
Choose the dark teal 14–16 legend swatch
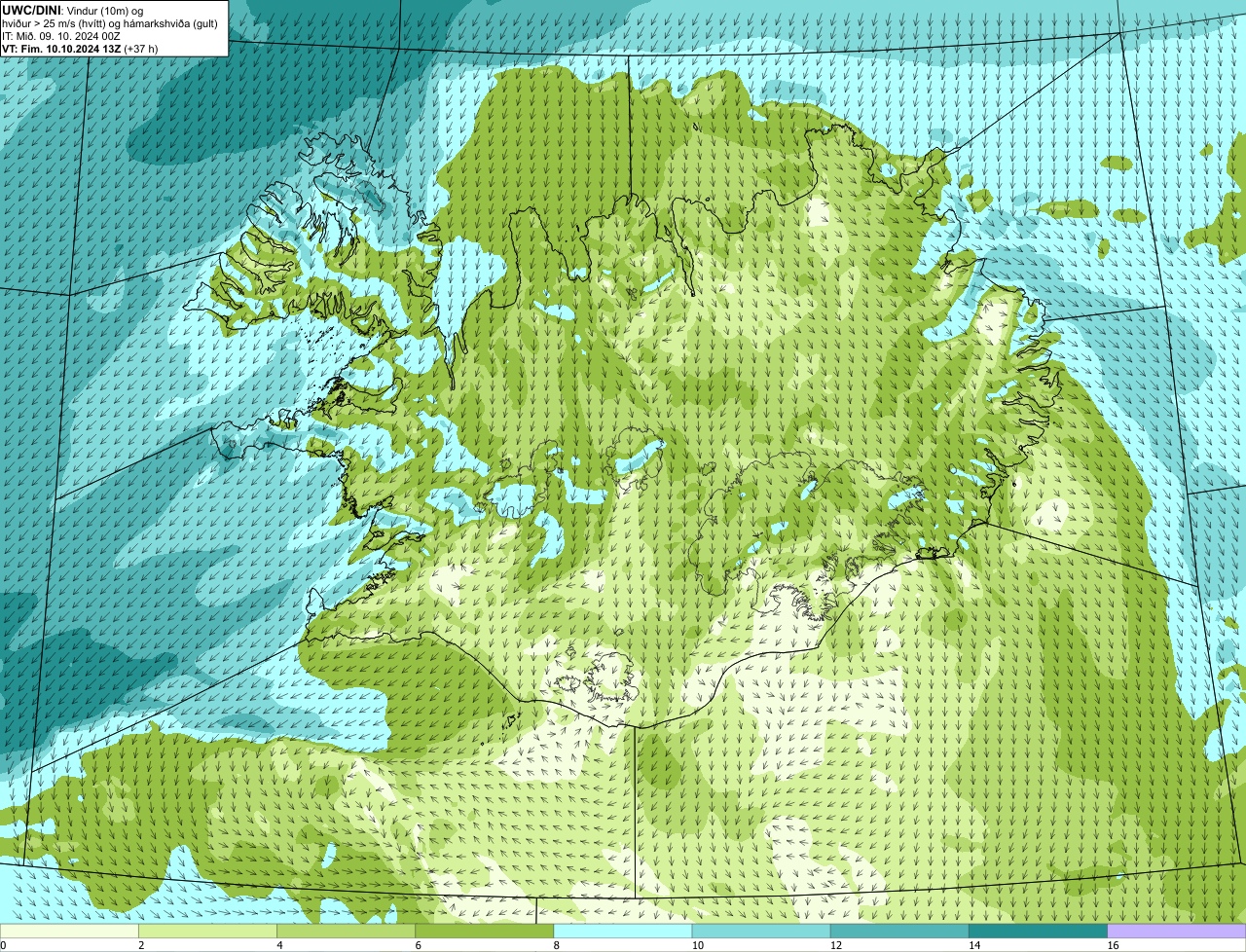coord(1038,931)
